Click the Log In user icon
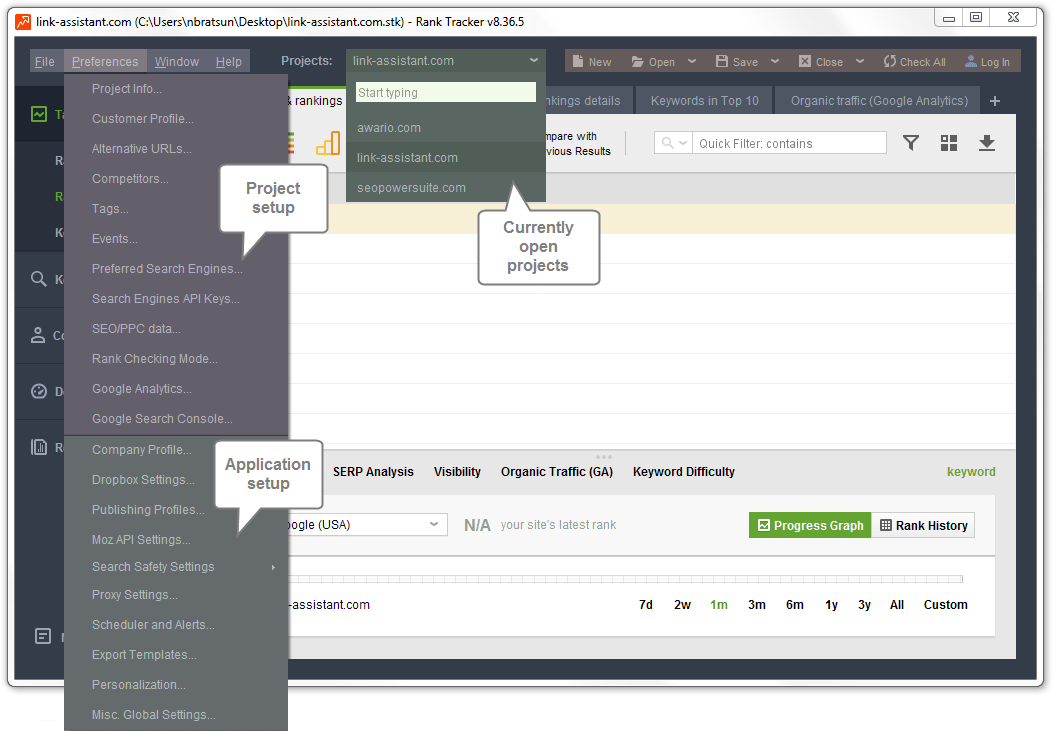 pos(970,61)
